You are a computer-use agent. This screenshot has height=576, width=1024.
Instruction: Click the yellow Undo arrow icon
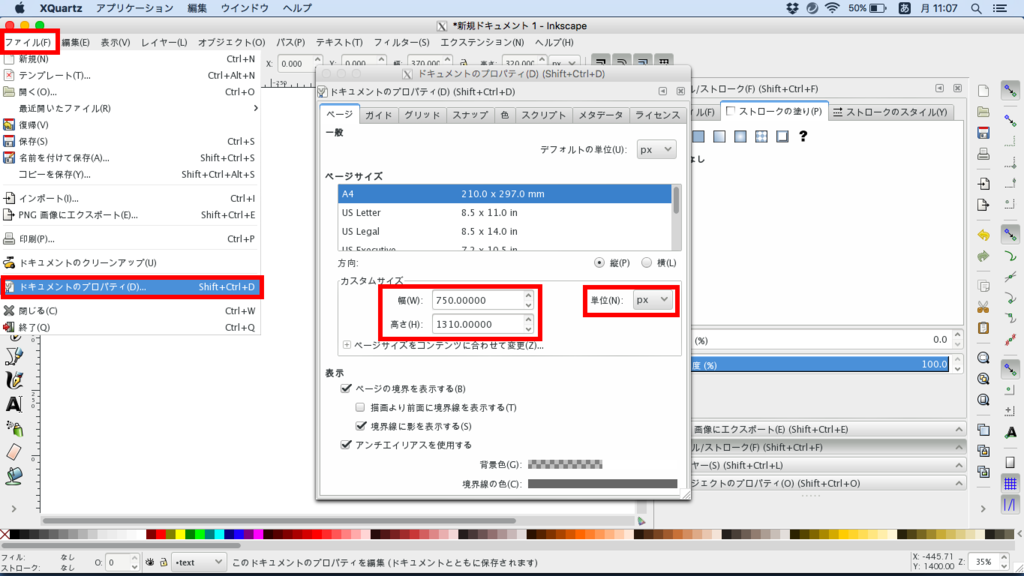(x=984, y=234)
